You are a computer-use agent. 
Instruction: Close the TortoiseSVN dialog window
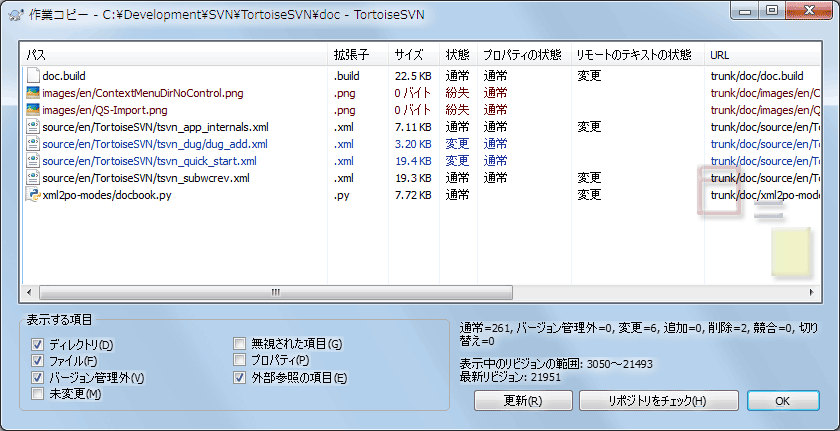[808, 11]
